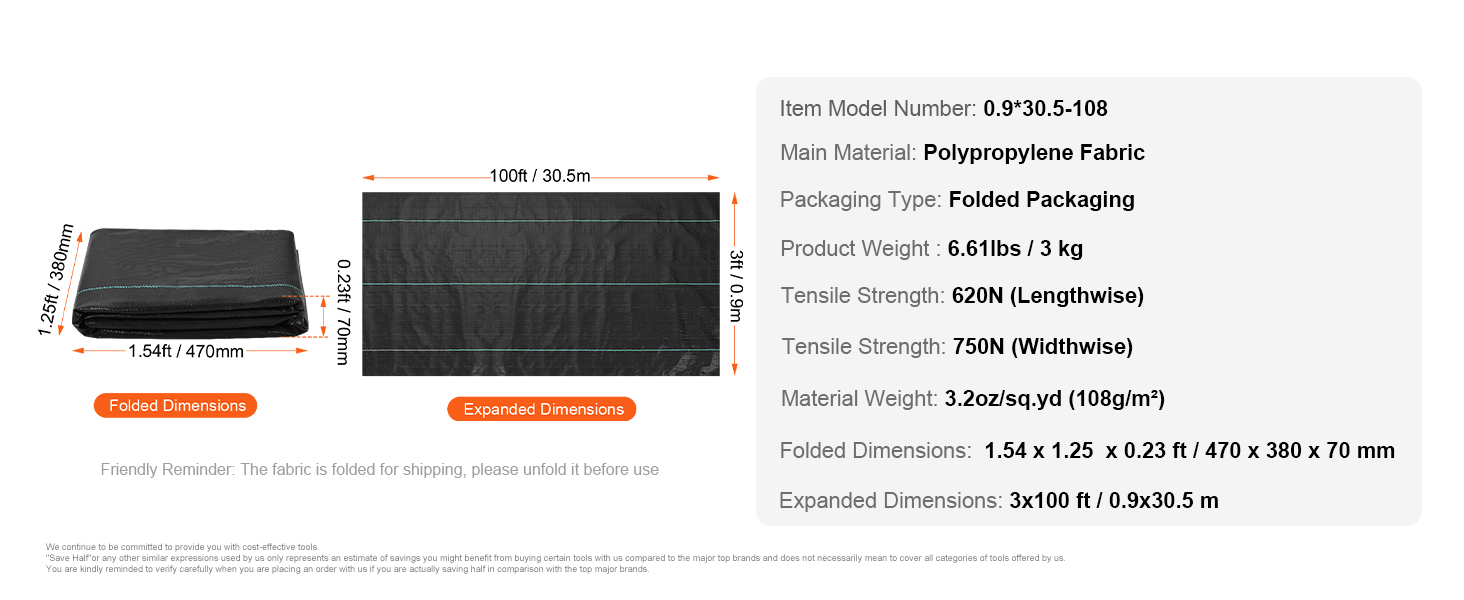Viewport: 1464px width, 600px height.
Task: Click the Expanded Dimensions 3x100 ft line
Action: (998, 501)
